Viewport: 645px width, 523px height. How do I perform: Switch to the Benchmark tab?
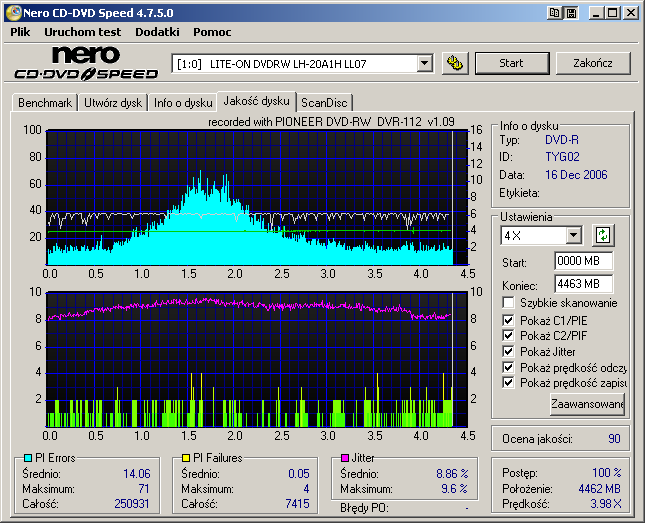click(x=45, y=102)
